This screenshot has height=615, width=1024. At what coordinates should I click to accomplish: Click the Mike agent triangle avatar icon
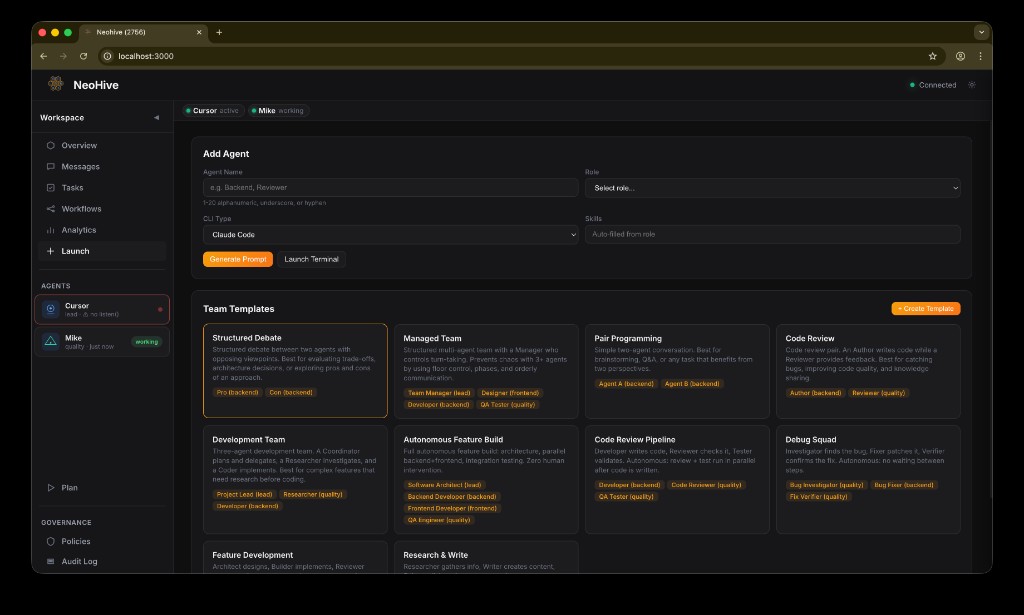50,341
